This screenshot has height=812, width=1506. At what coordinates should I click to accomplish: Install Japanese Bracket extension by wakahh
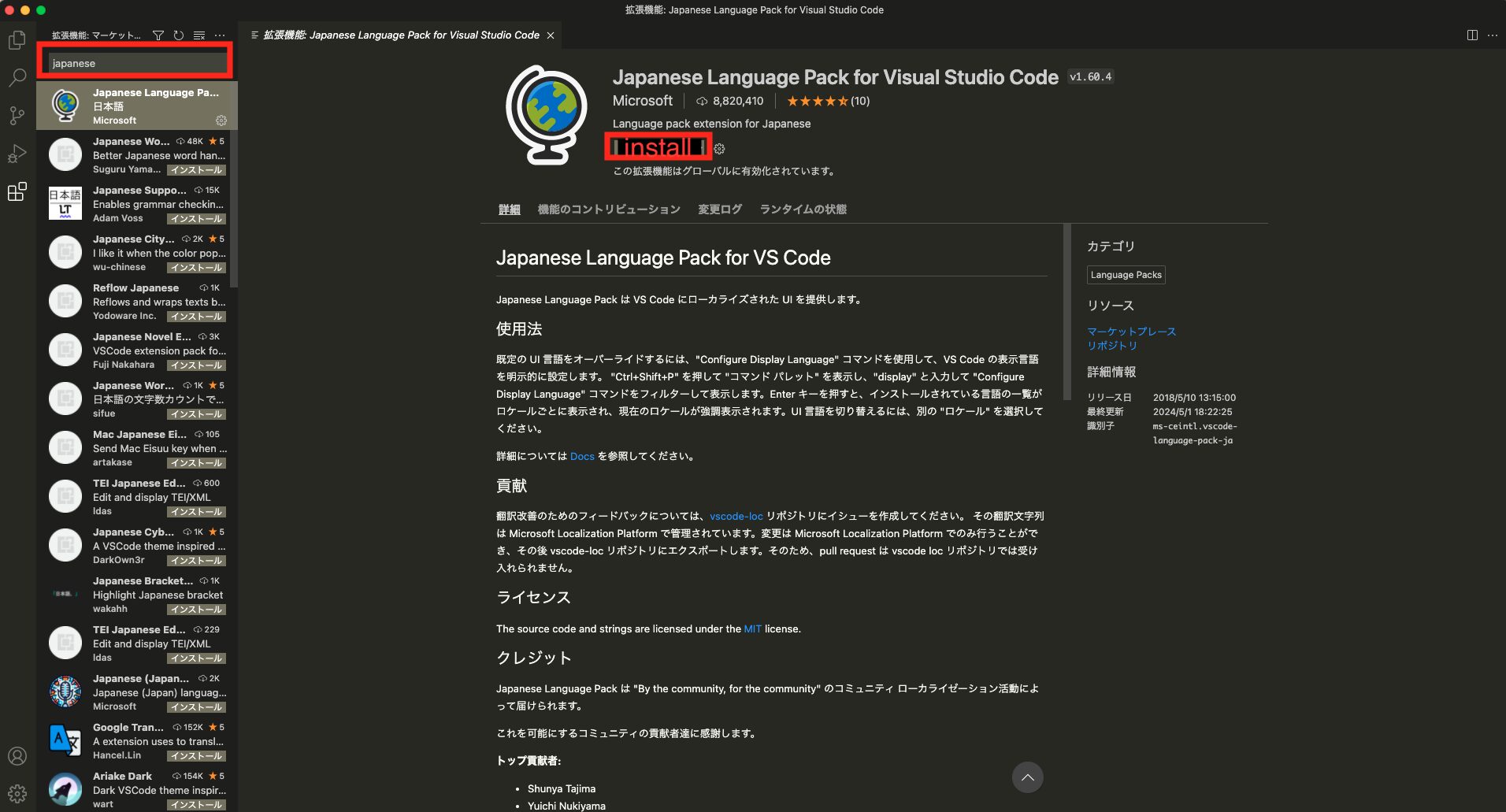pos(197,610)
